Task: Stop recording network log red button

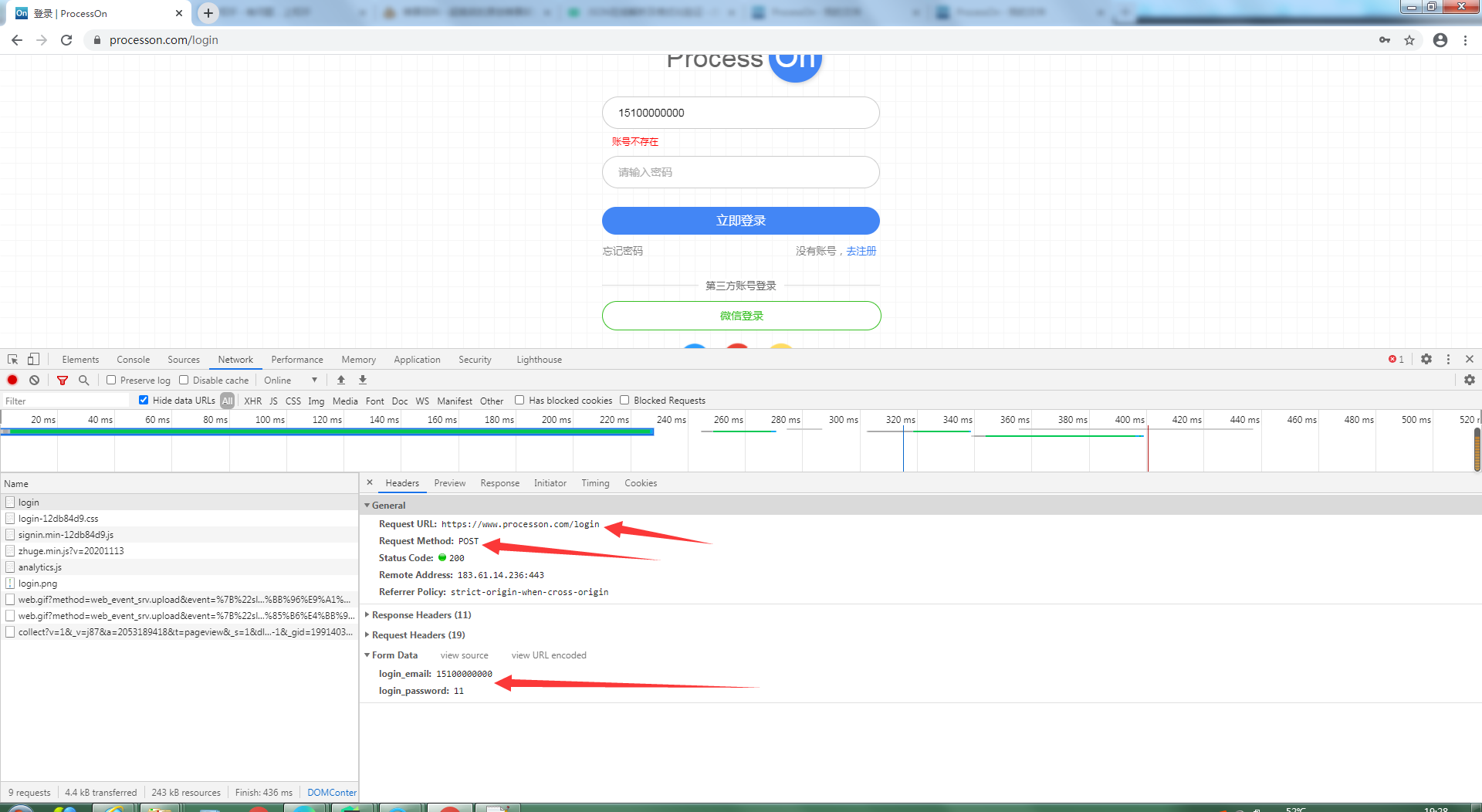Action: 12,380
